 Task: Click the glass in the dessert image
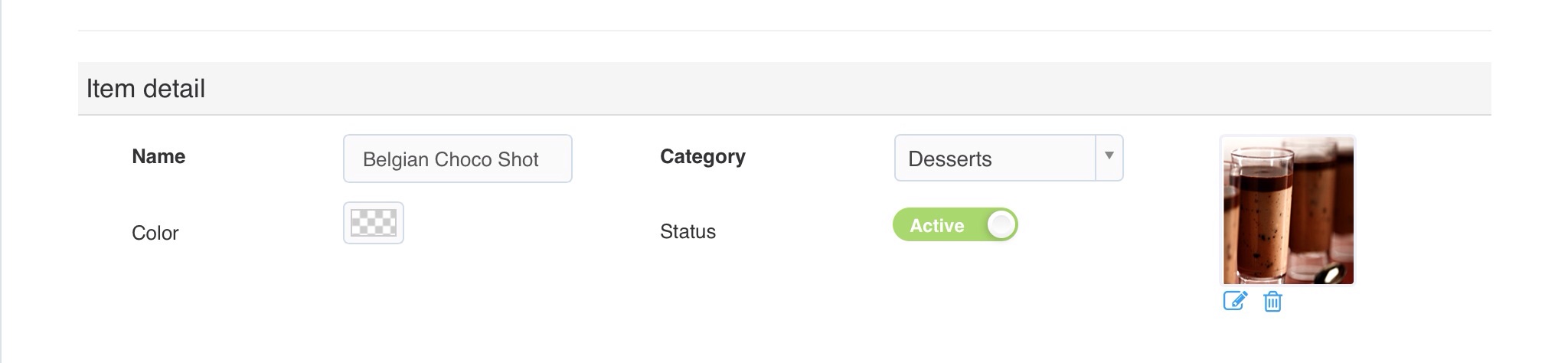click(x=1256, y=222)
